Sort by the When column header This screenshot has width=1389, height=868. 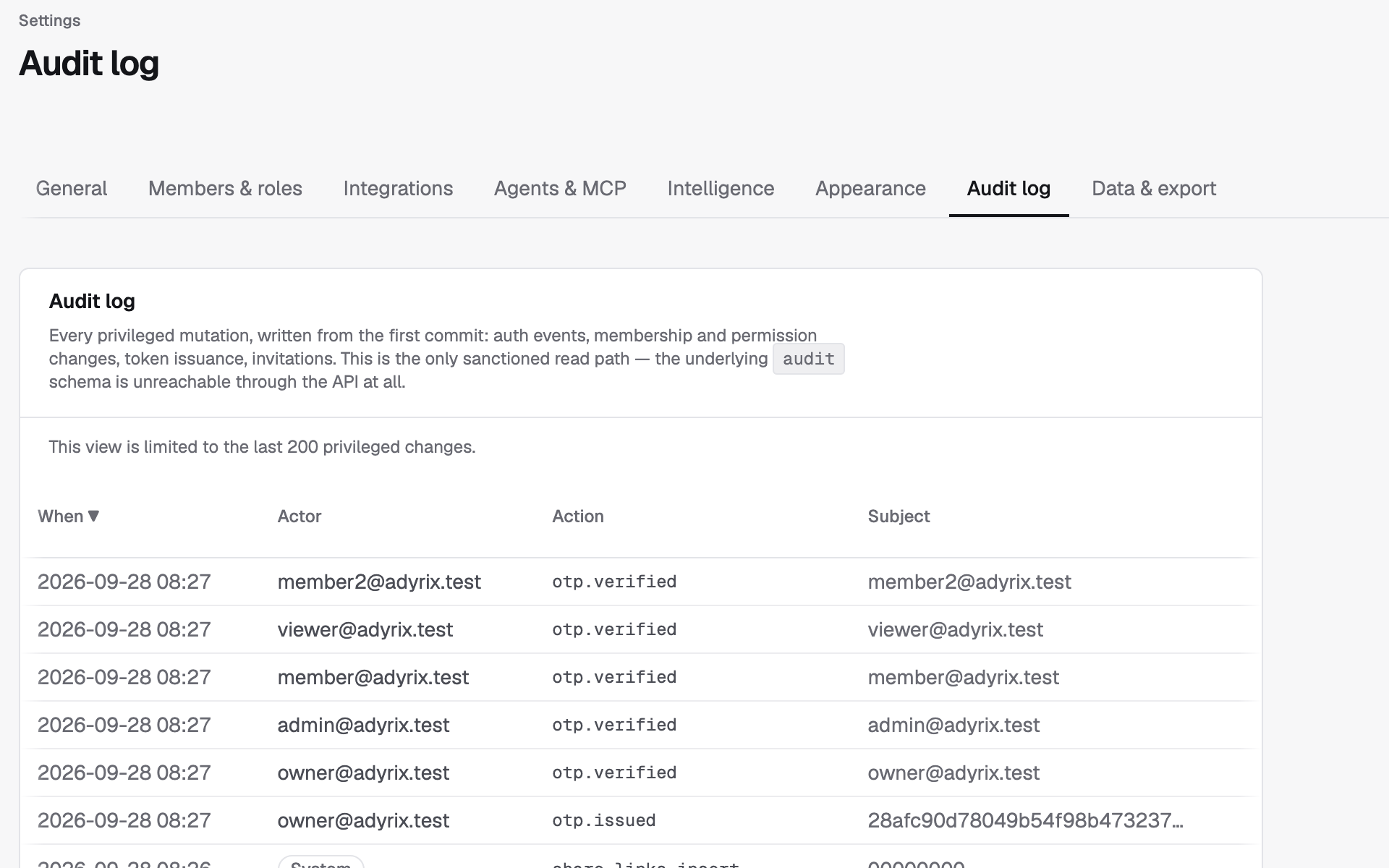68,516
